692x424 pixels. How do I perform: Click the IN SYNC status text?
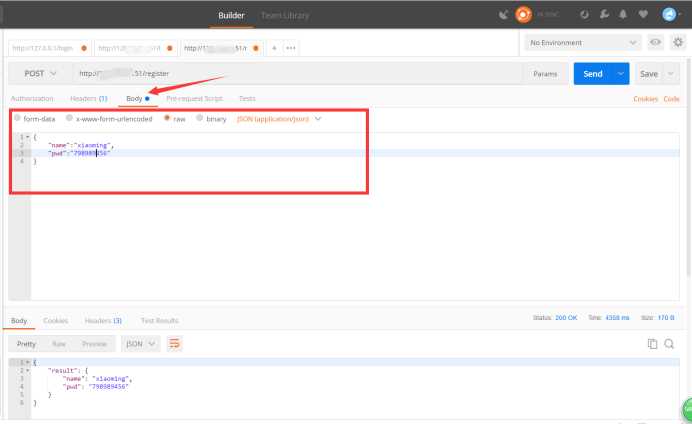point(548,15)
